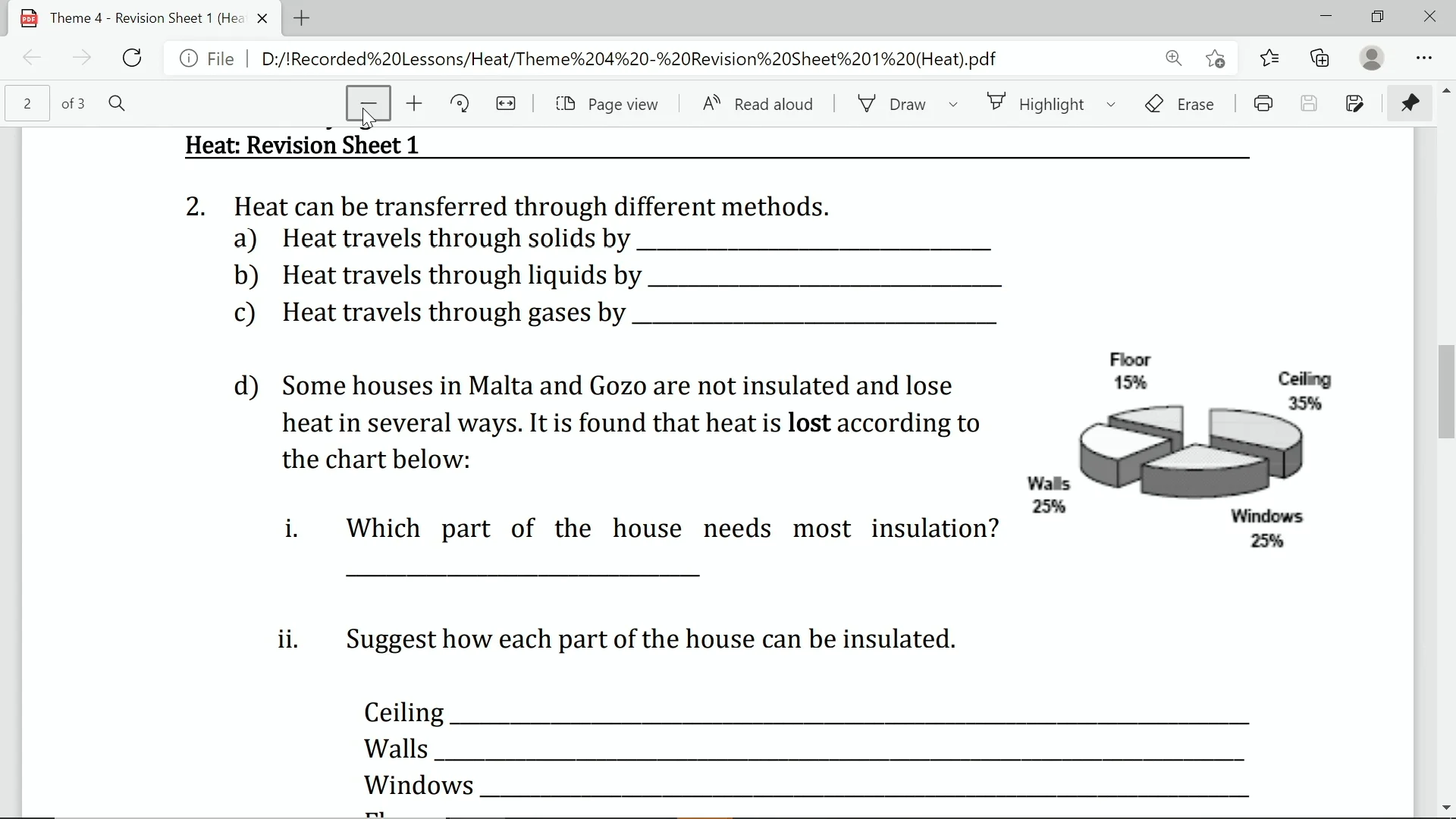Zoom in on the PDF document
1456x819 pixels.
coord(414,103)
